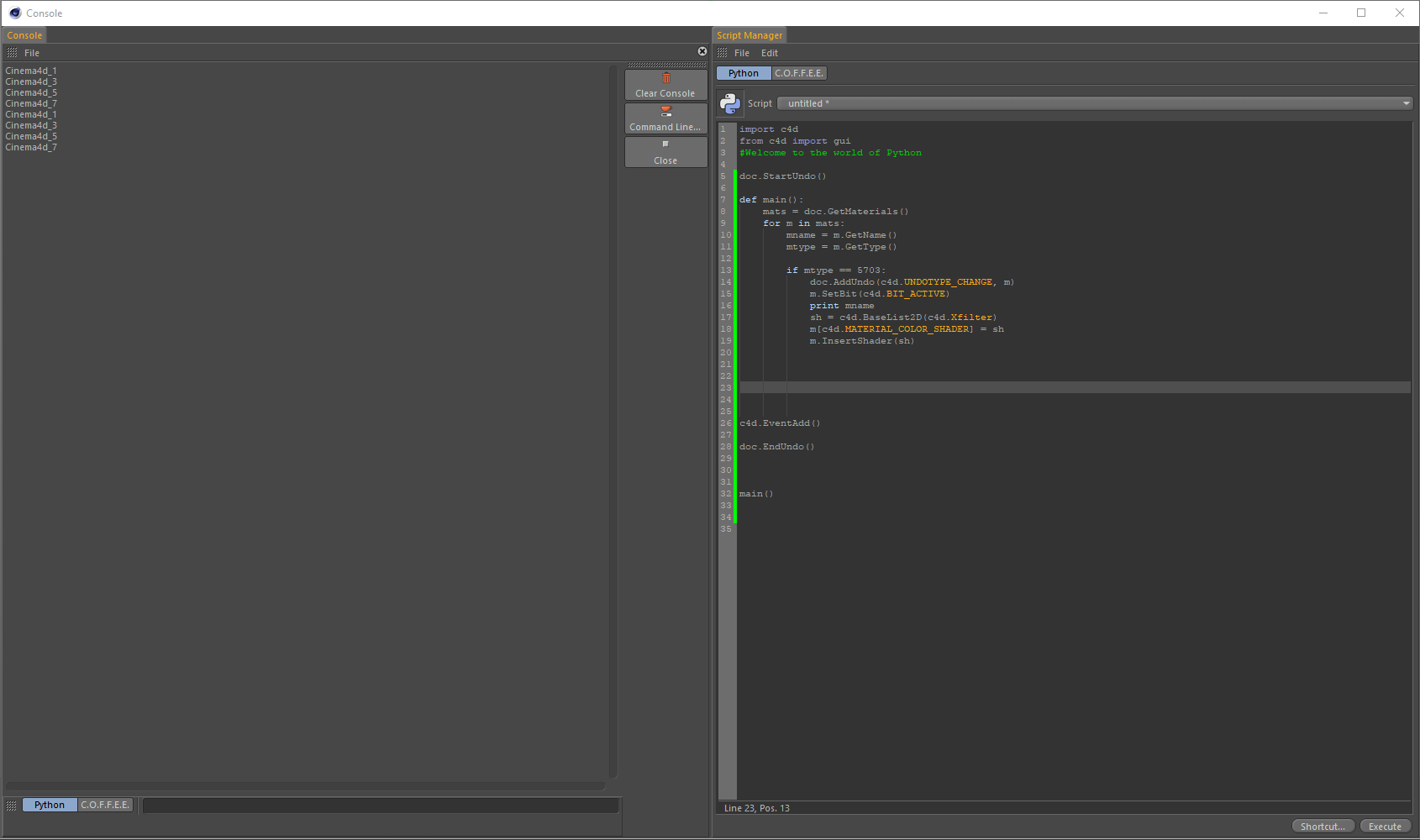Click the dropdown arrow on the Script selector
Screen dimensions: 1420x840
coord(1406,102)
